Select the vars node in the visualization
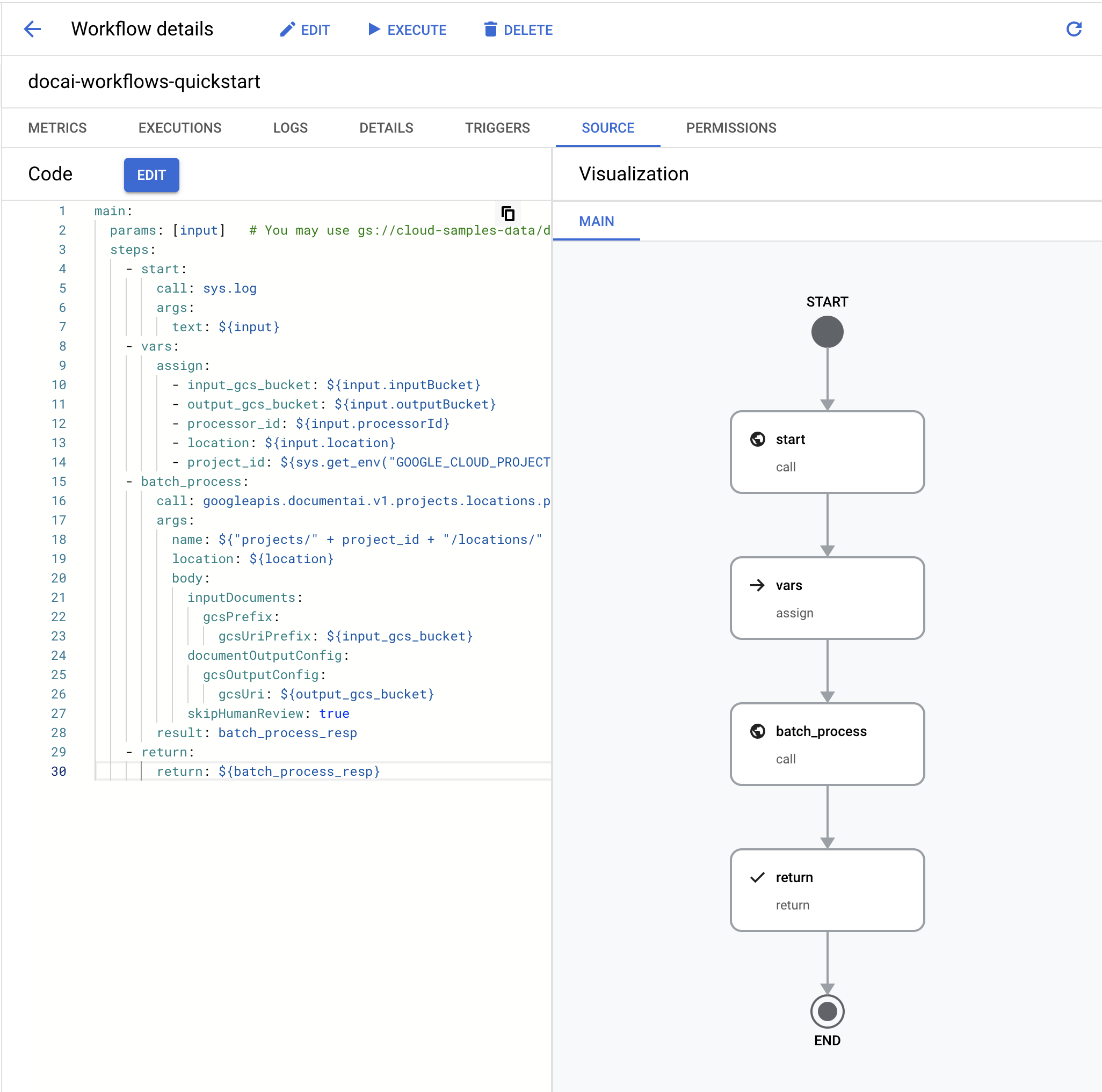This screenshot has height=1092, width=1102. pos(828,598)
